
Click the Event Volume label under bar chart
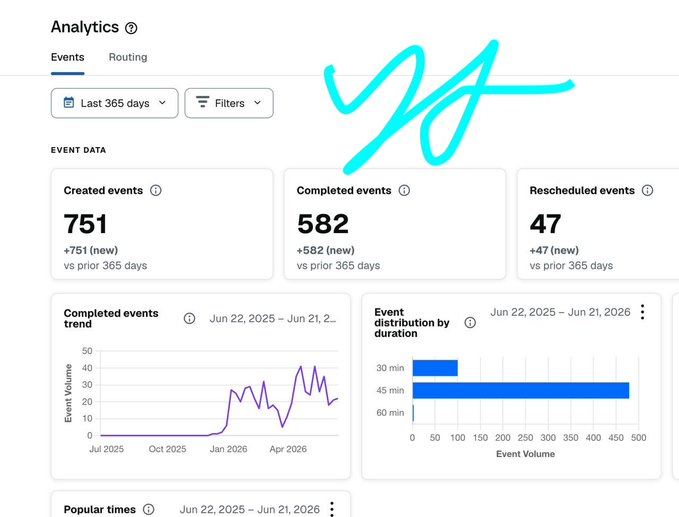525,454
